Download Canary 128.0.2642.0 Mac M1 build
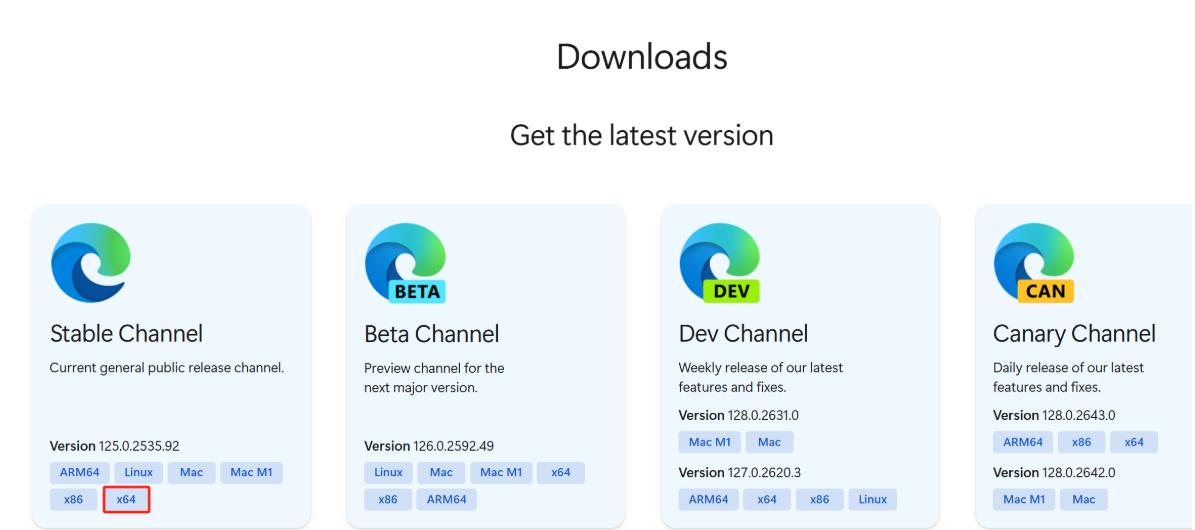This screenshot has height=530, width=1195. 1024,499
